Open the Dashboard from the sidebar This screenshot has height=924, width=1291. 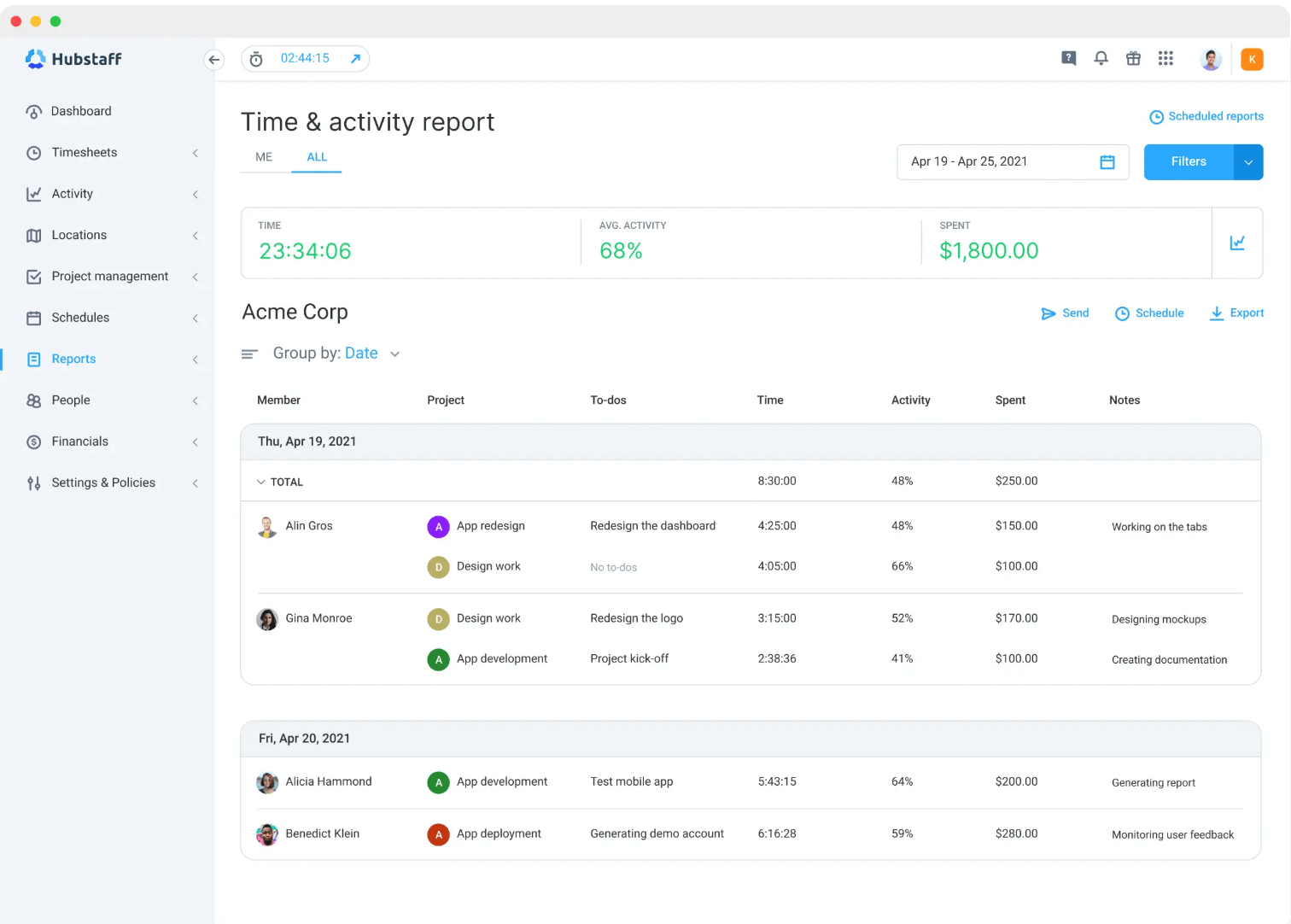81,111
